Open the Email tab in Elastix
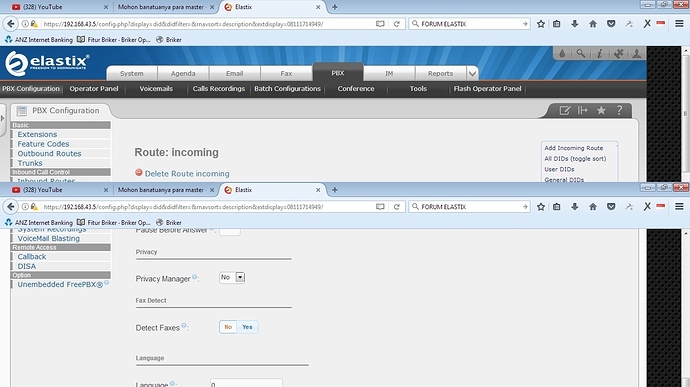The image size is (690, 387). tap(235, 74)
